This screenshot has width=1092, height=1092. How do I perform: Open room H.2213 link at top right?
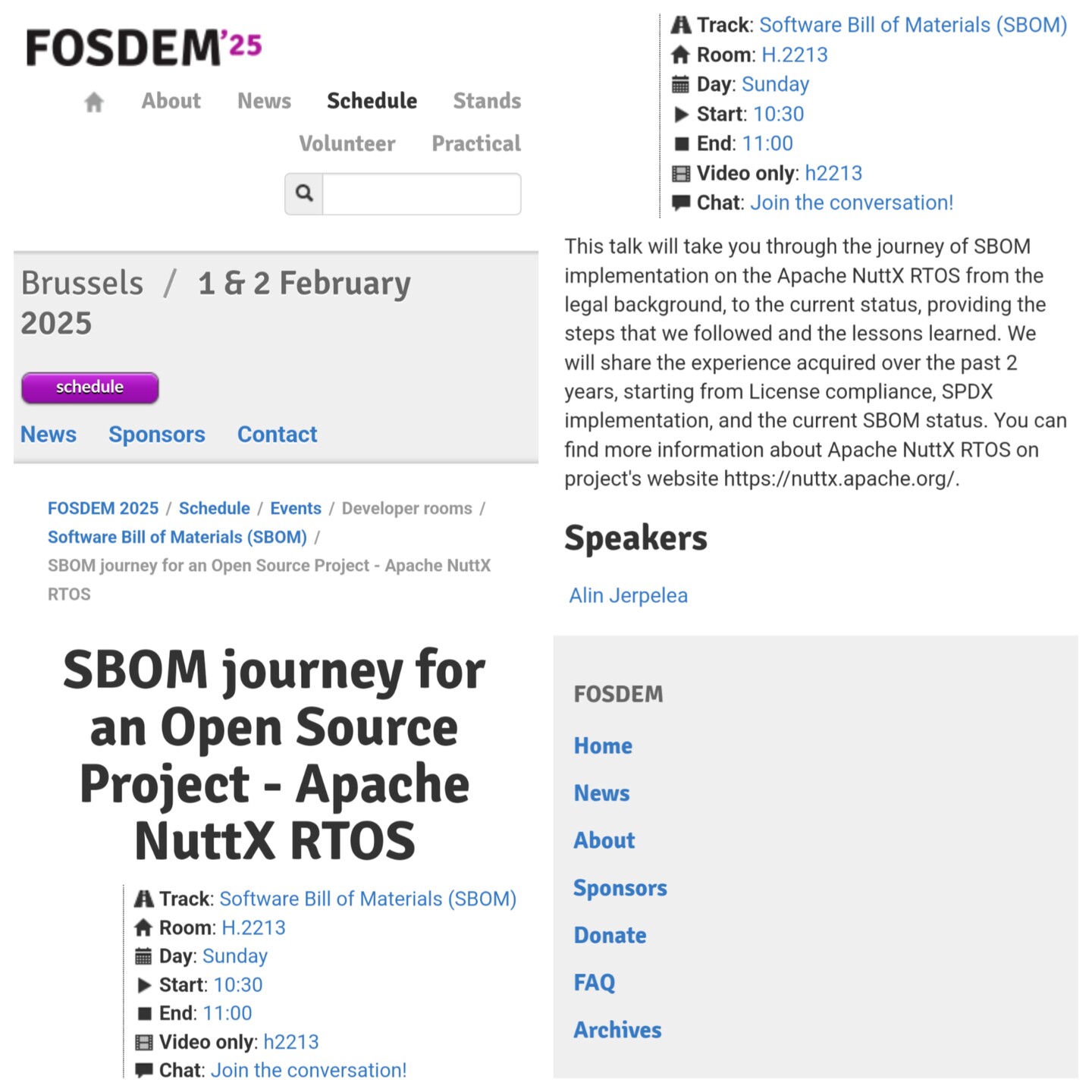coord(795,55)
